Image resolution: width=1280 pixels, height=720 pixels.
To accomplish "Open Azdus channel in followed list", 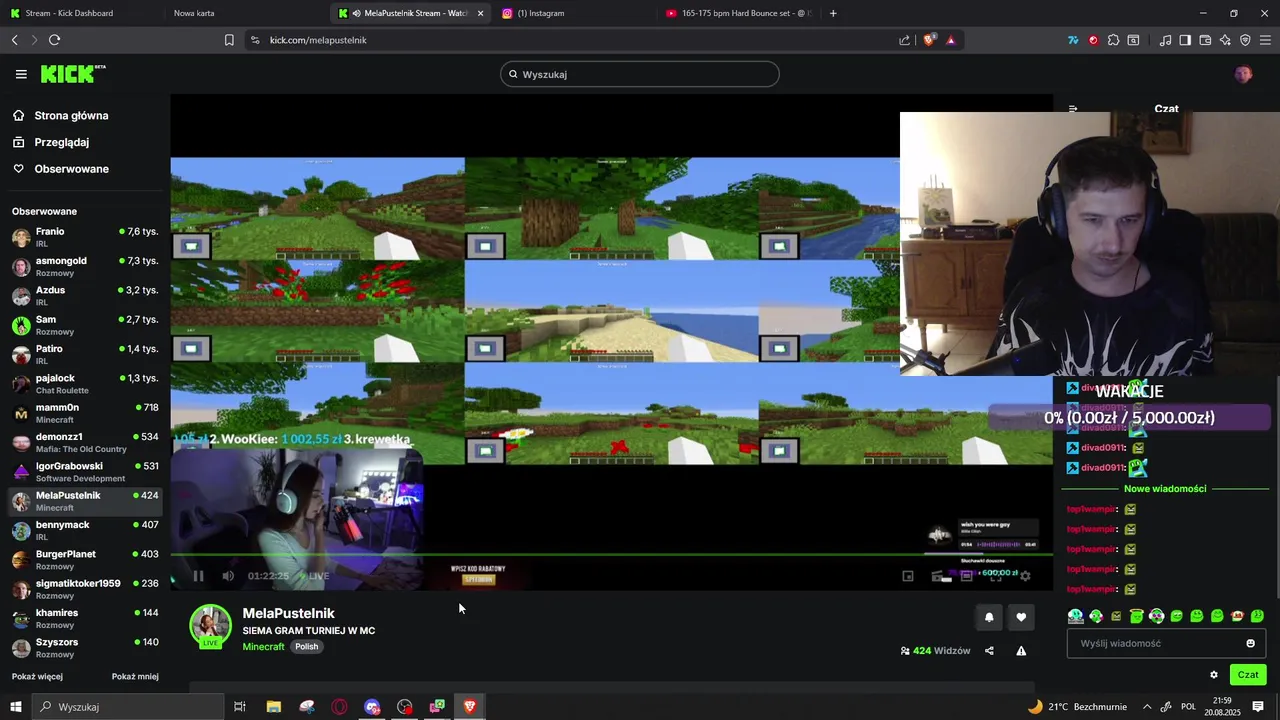I will click(85, 296).
